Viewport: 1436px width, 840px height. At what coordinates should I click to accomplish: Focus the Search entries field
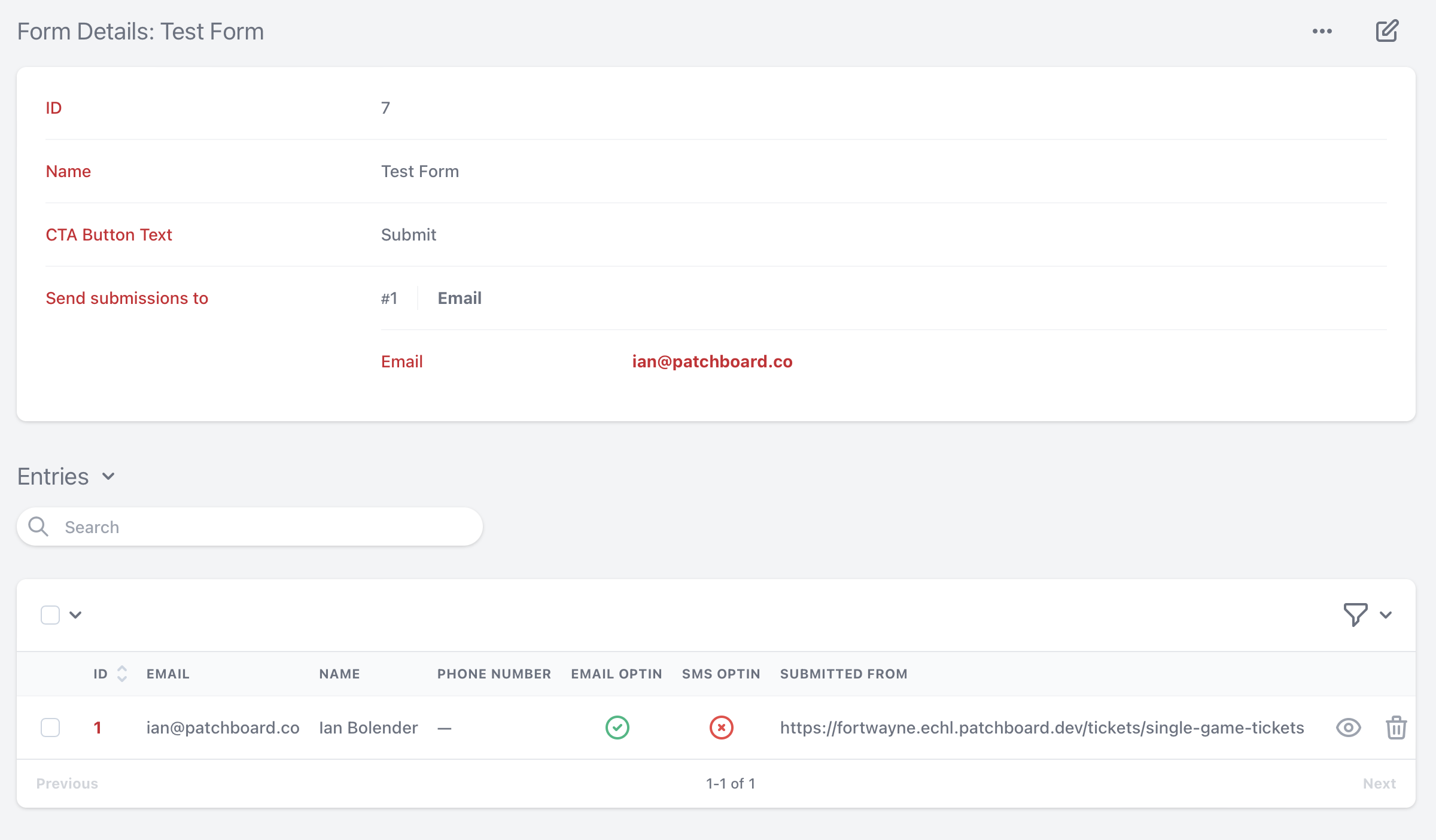coord(250,526)
